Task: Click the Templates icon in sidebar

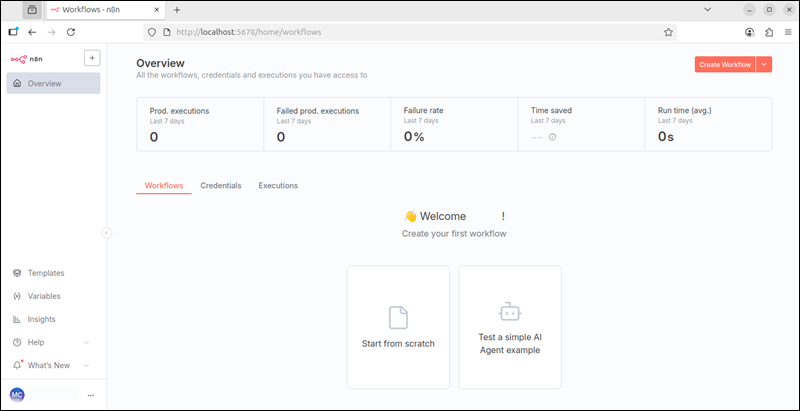Action: tap(17, 273)
